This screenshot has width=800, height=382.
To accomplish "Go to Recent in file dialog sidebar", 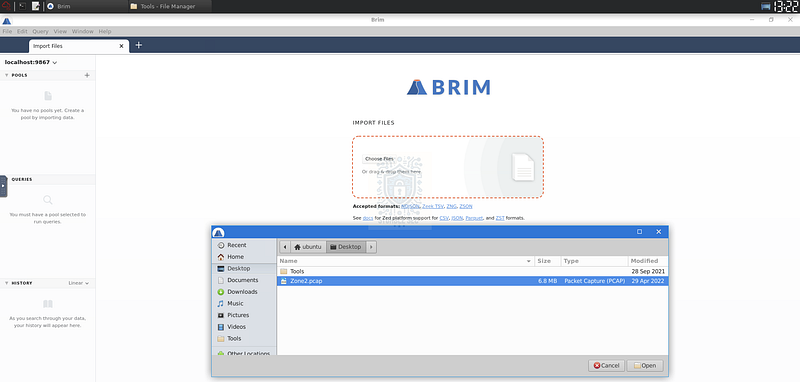I will point(243,245).
